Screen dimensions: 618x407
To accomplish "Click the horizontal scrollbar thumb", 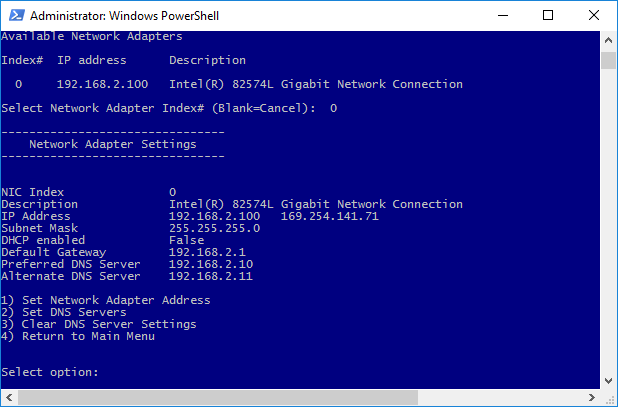I will (x=218, y=397).
